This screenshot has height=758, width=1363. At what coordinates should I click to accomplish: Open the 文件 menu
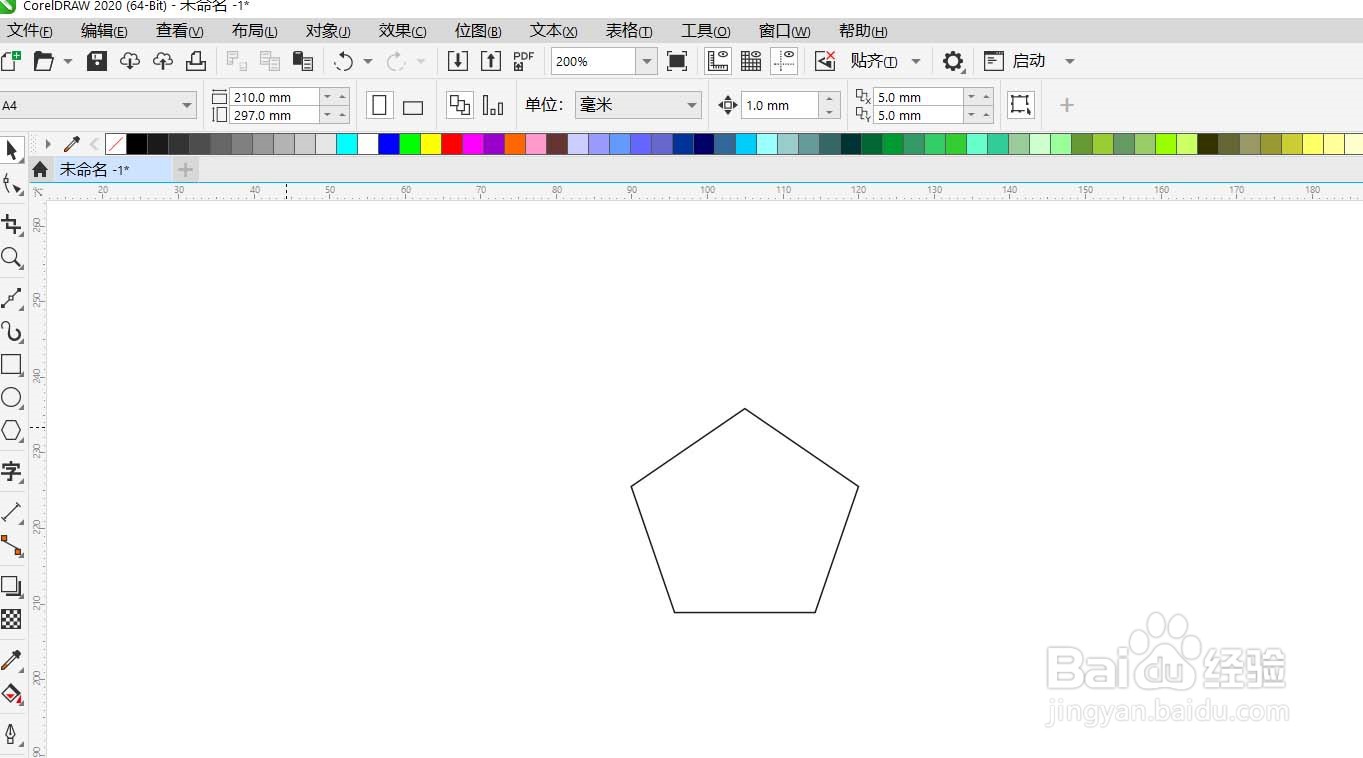point(29,31)
